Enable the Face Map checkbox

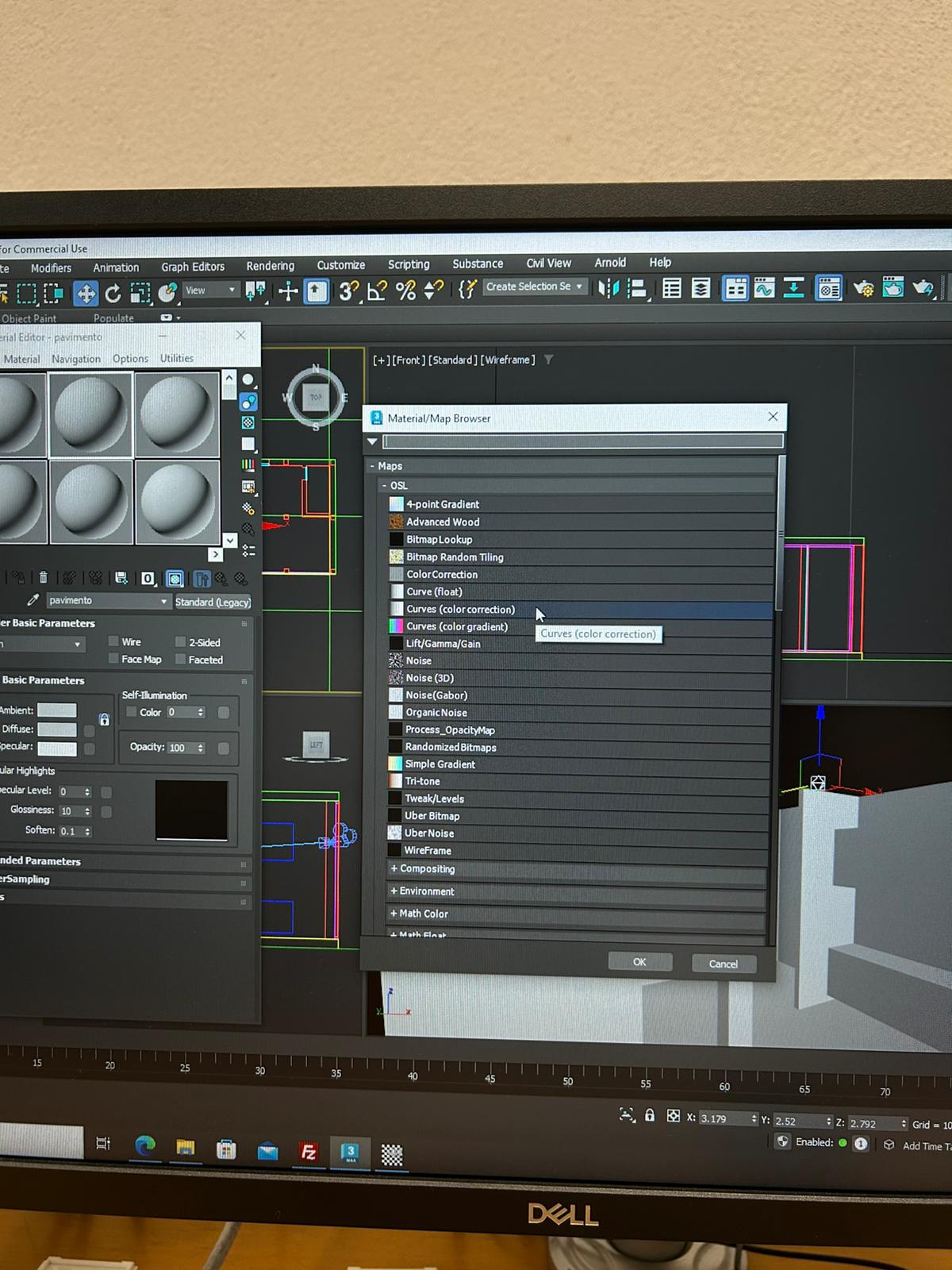click(113, 659)
